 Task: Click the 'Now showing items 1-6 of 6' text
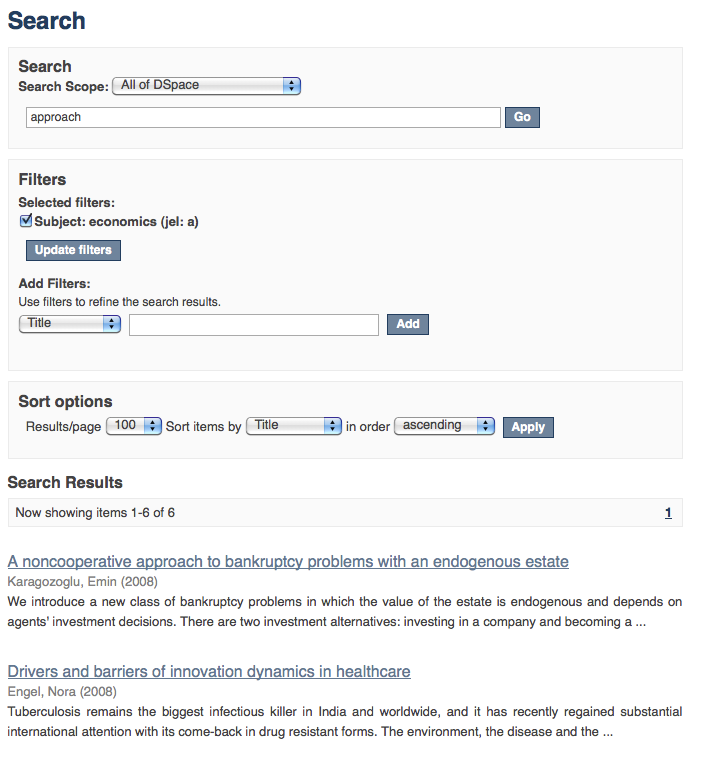[x=95, y=513]
